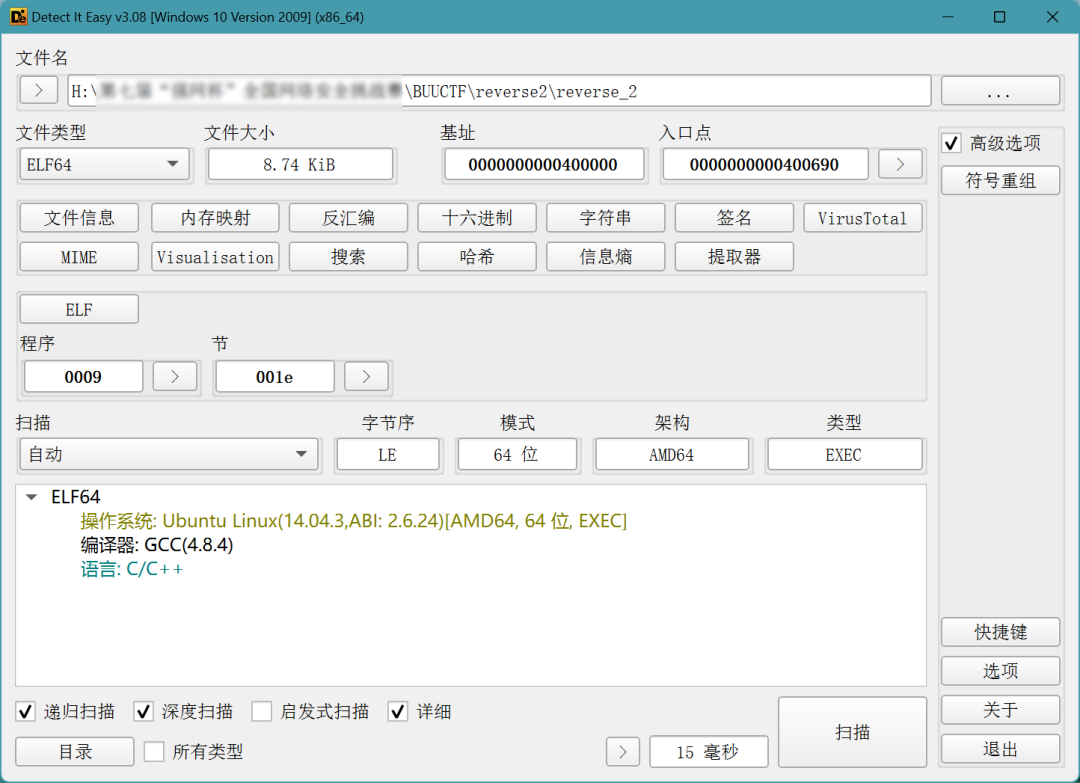Click the 程序 0009 field
The width and height of the screenshot is (1080, 783).
click(x=83, y=377)
